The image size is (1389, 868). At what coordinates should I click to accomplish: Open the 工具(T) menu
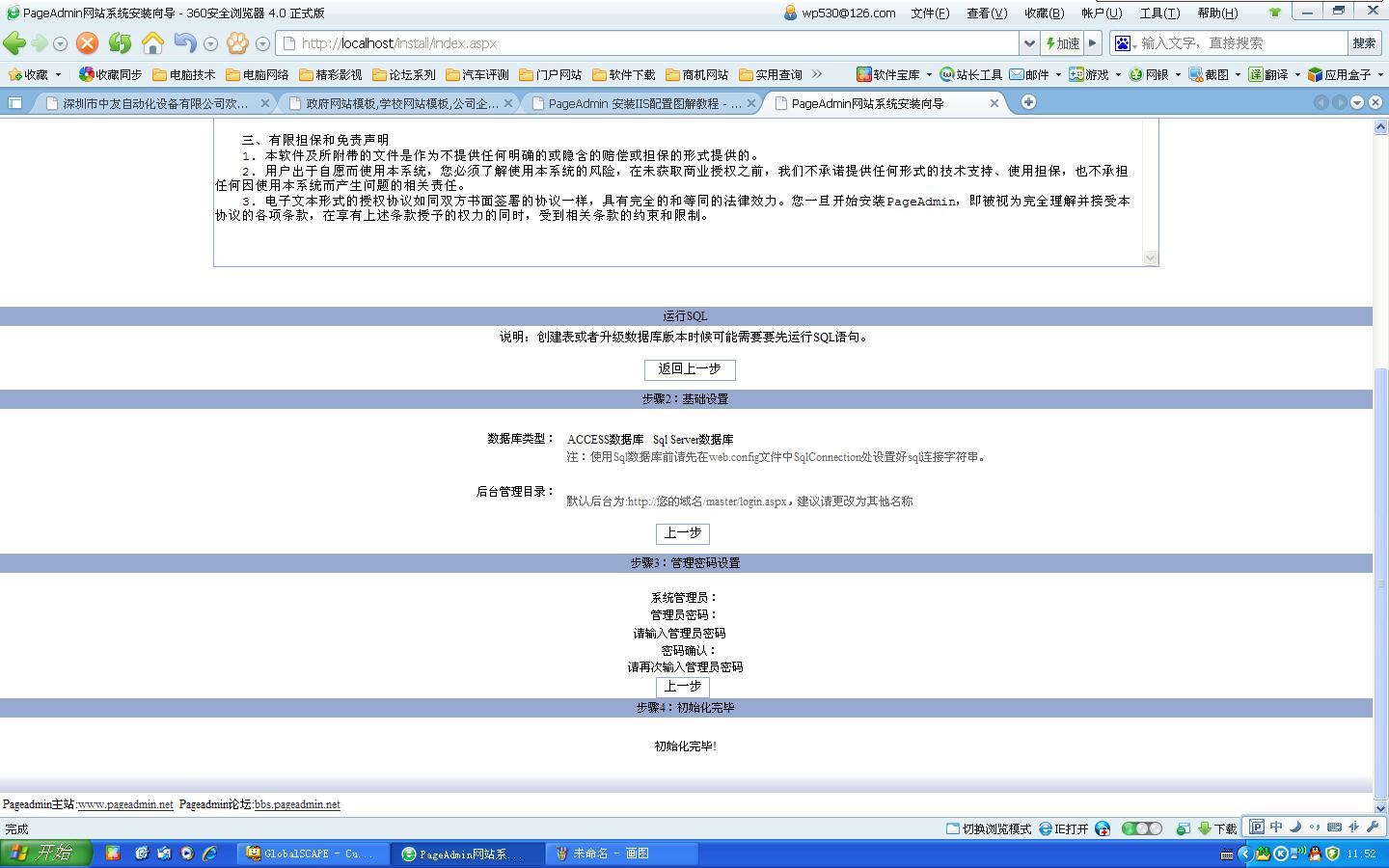(1158, 13)
